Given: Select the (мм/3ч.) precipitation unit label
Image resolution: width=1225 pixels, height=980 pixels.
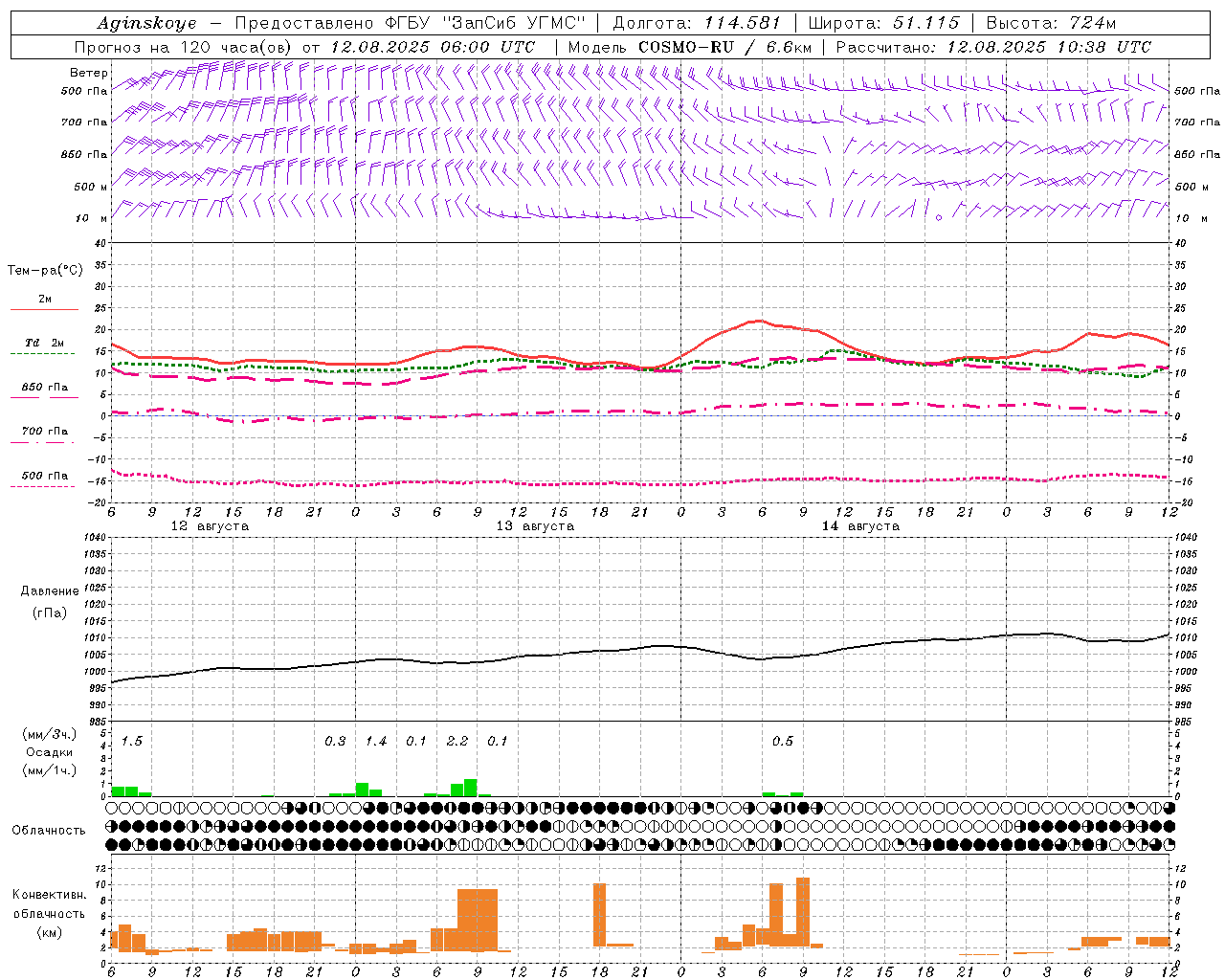Looking at the screenshot, I should pos(50,734).
